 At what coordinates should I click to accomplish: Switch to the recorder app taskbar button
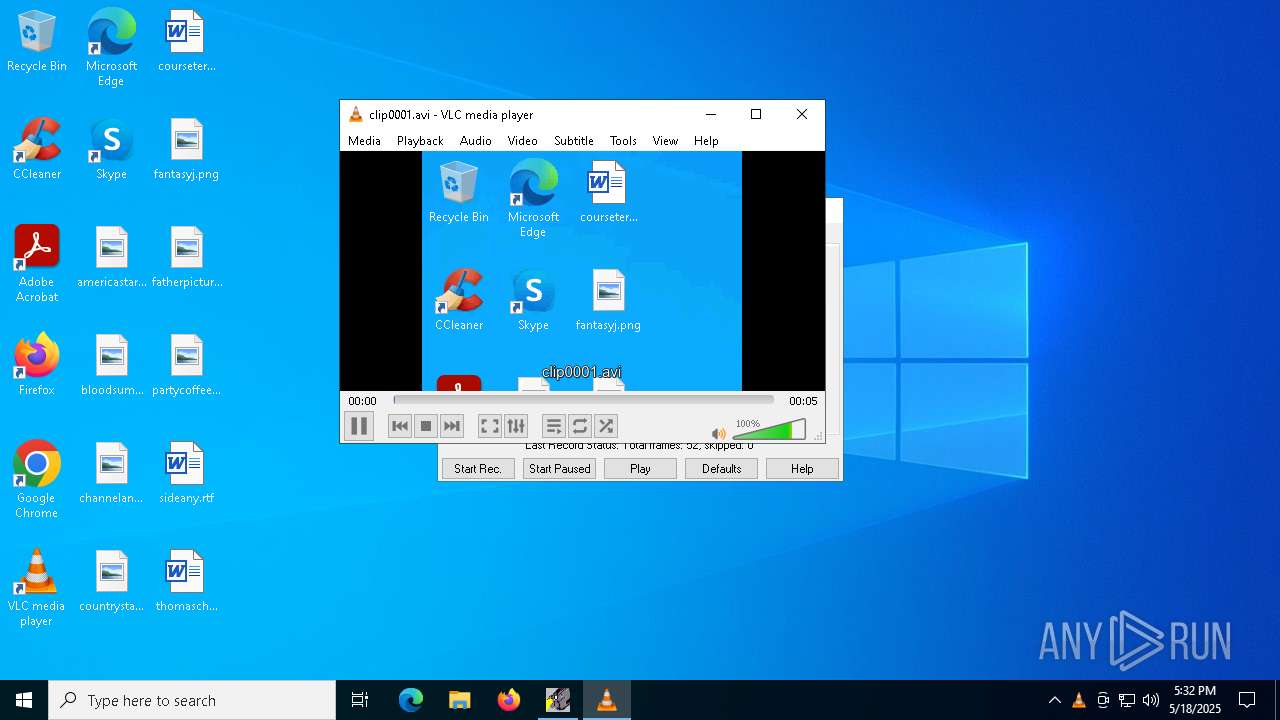click(x=557, y=700)
